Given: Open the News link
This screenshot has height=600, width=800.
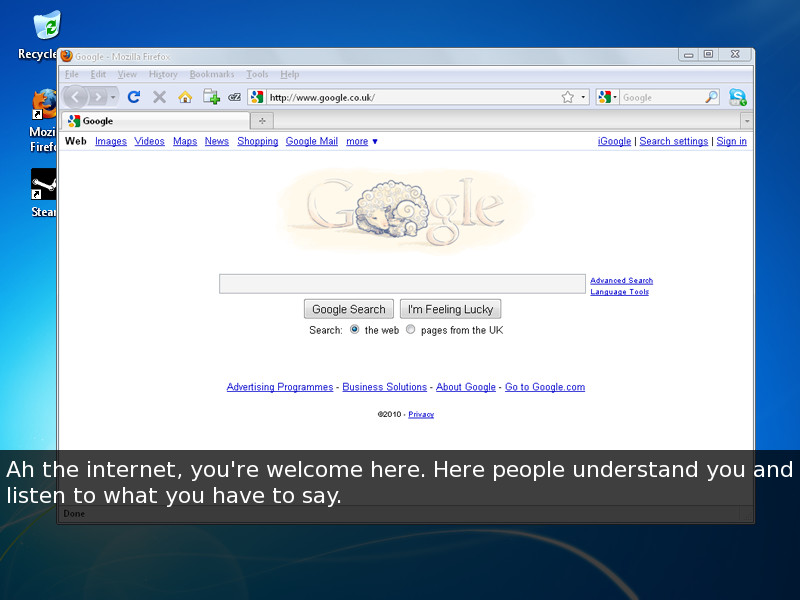Looking at the screenshot, I should (x=217, y=141).
